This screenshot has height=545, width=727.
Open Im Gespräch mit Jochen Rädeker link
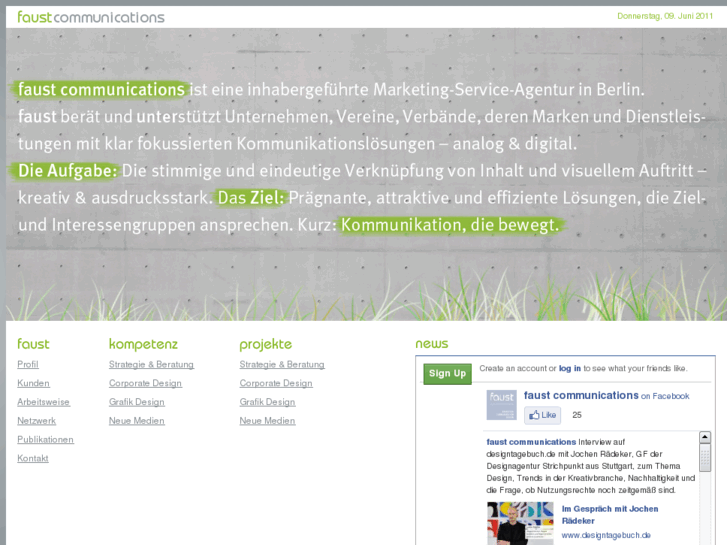coord(610,515)
